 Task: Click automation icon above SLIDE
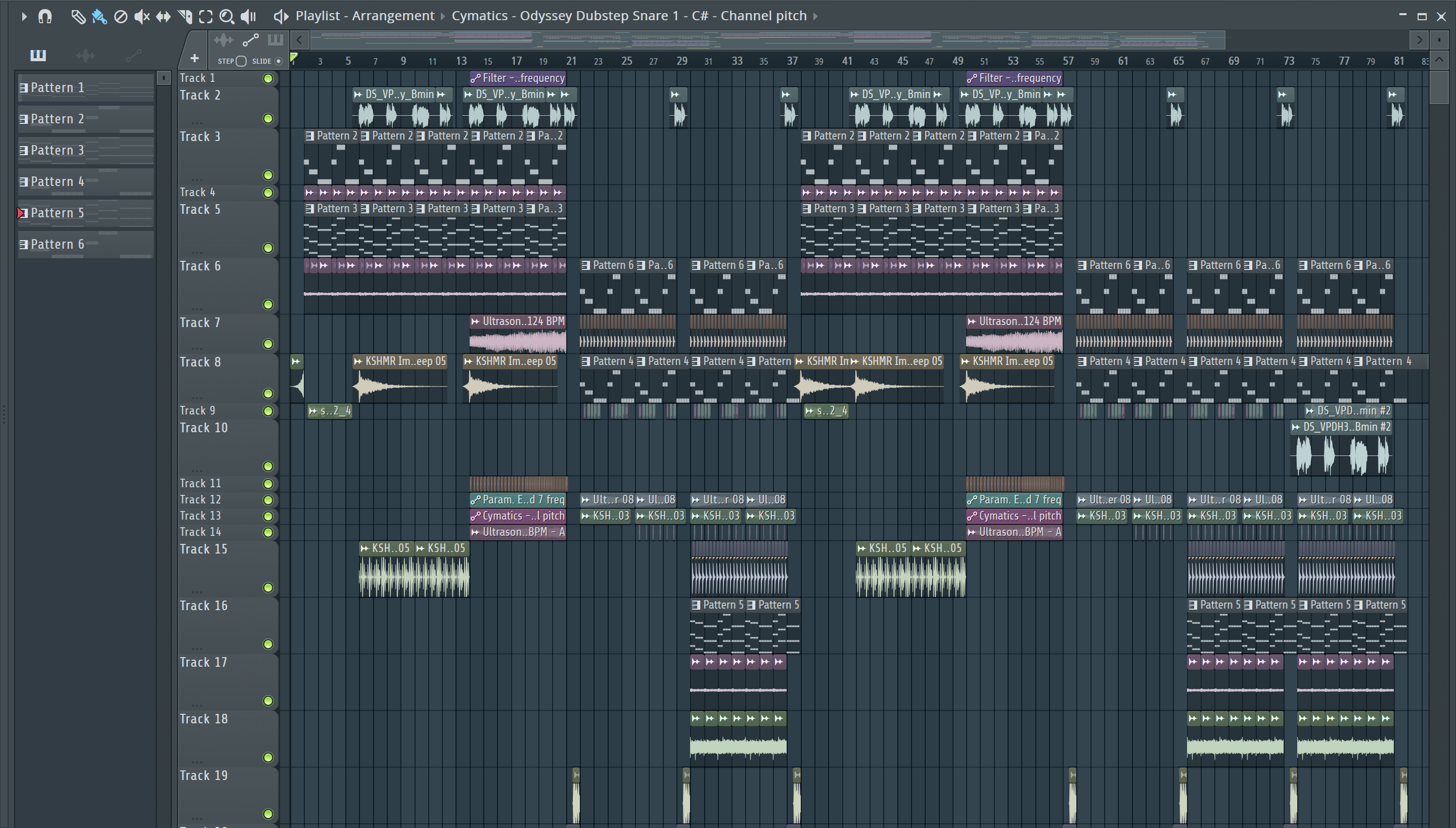tap(250, 40)
